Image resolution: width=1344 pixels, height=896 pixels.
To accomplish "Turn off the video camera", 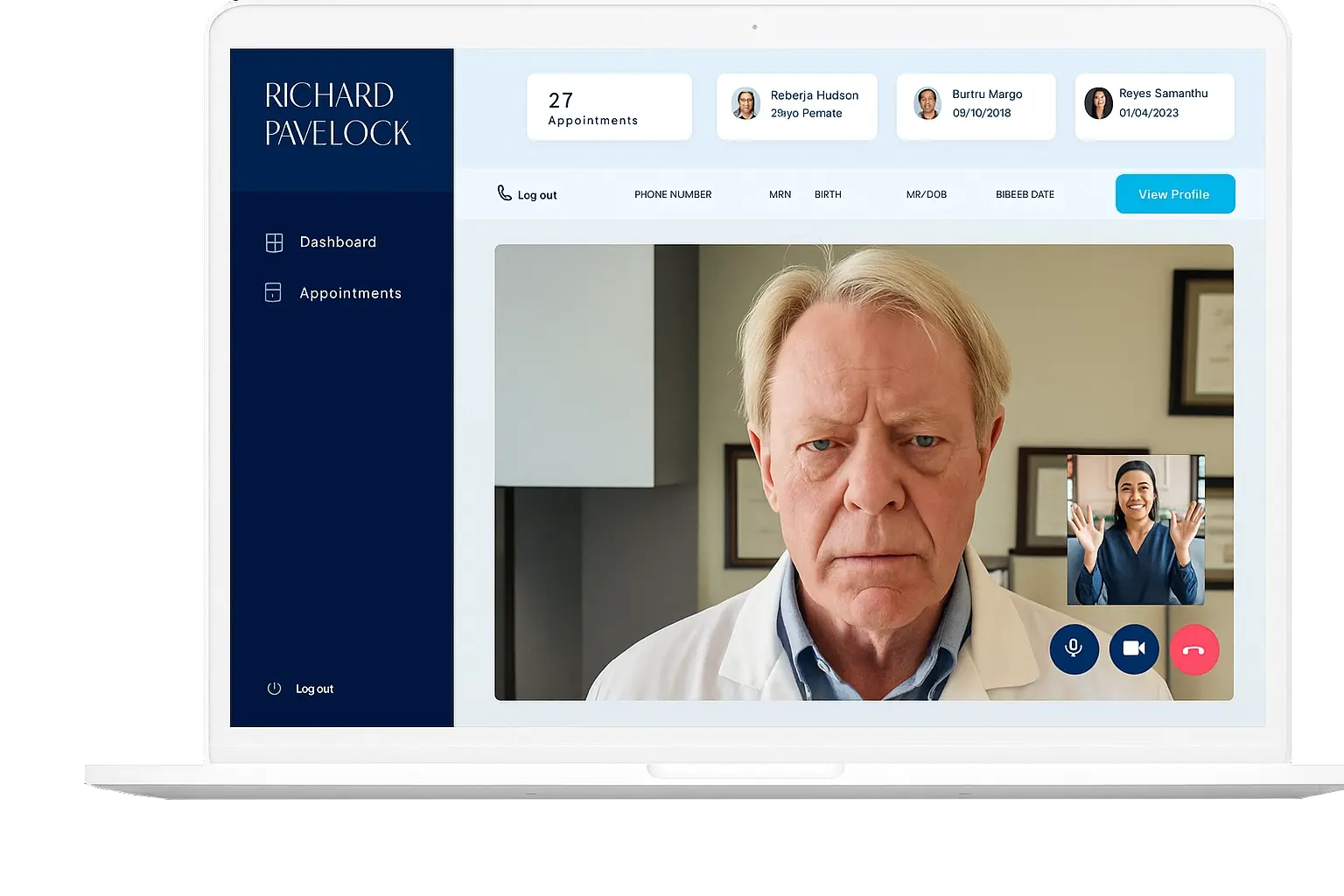I will 1134,649.
